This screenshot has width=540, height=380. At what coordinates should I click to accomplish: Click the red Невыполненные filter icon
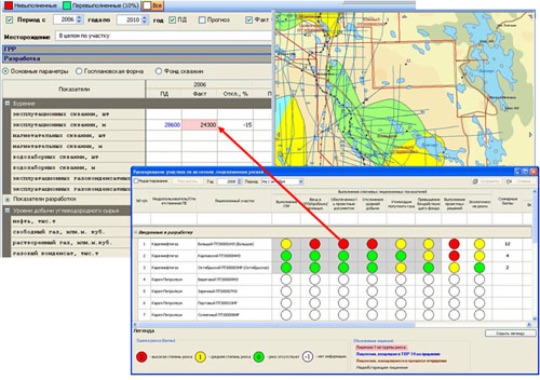(x=8, y=5)
